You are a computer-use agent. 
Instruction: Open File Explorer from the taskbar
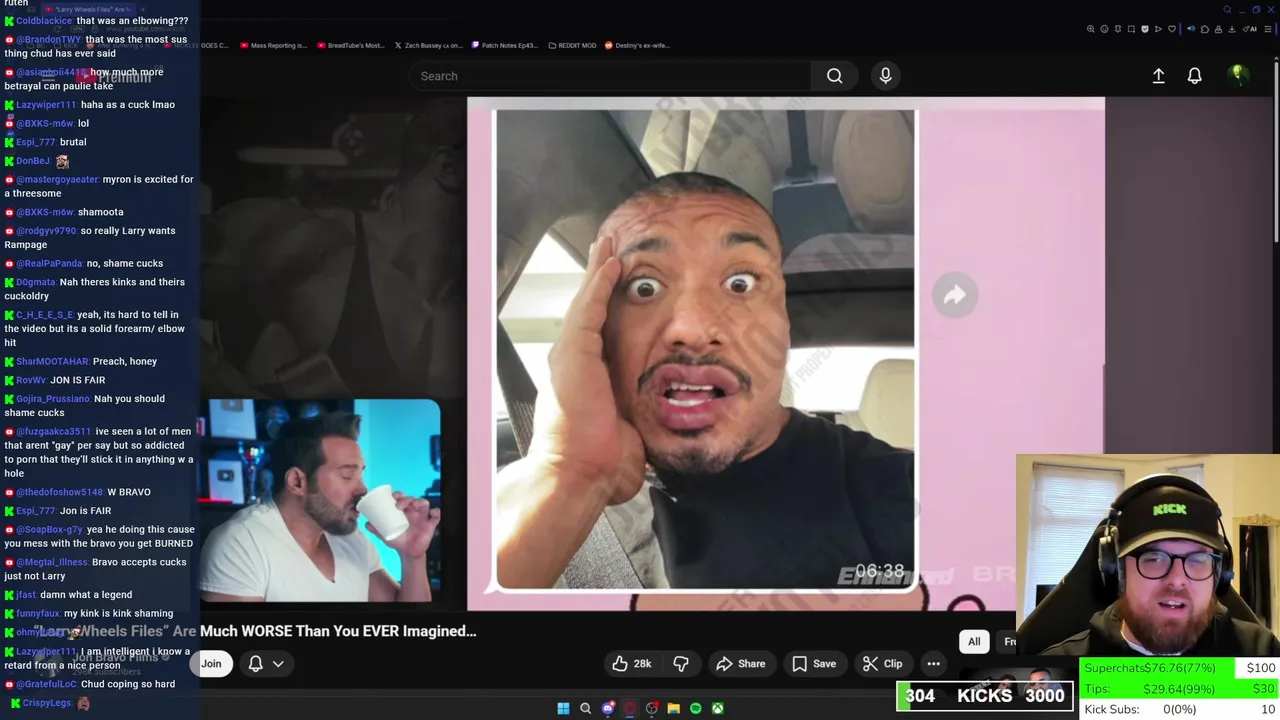(x=673, y=708)
